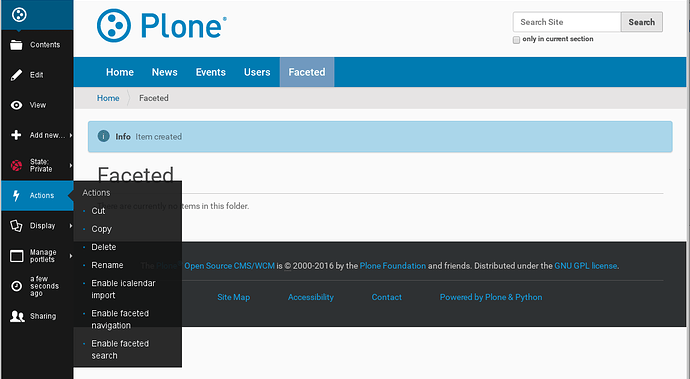Click the Plone toolbar logo icon
The image size is (690, 379).
[x=19, y=15]
